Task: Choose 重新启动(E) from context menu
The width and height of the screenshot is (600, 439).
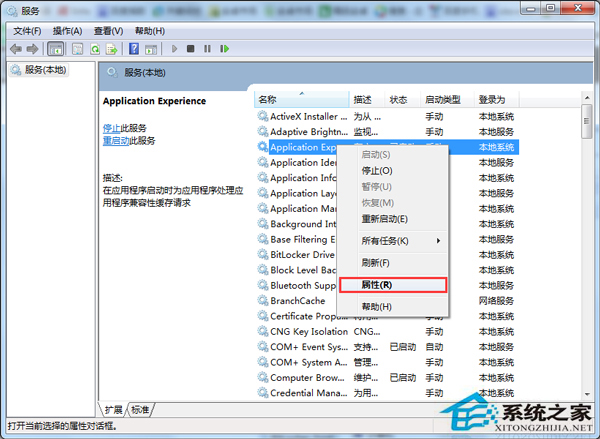Action: point(384,219)
